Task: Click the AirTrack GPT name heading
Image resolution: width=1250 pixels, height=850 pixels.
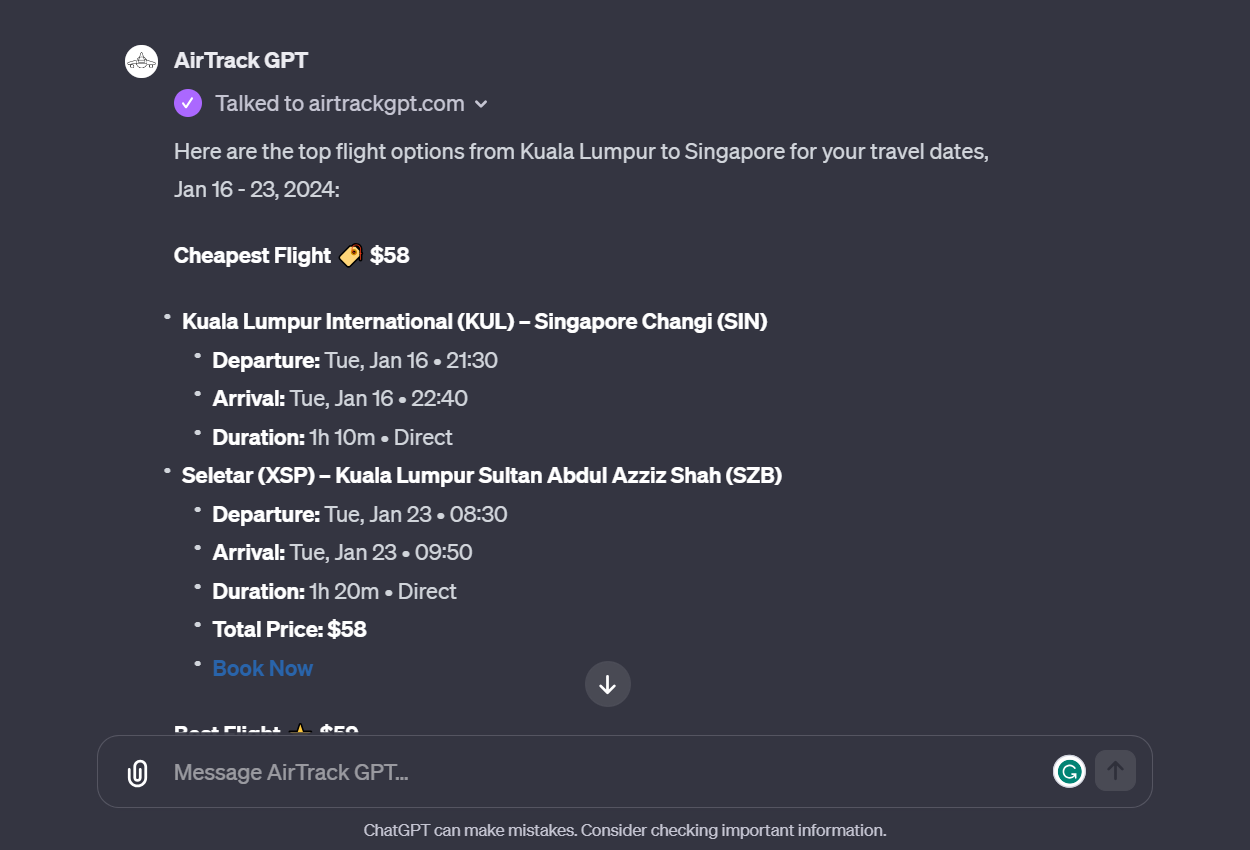Action: (241, 60)
